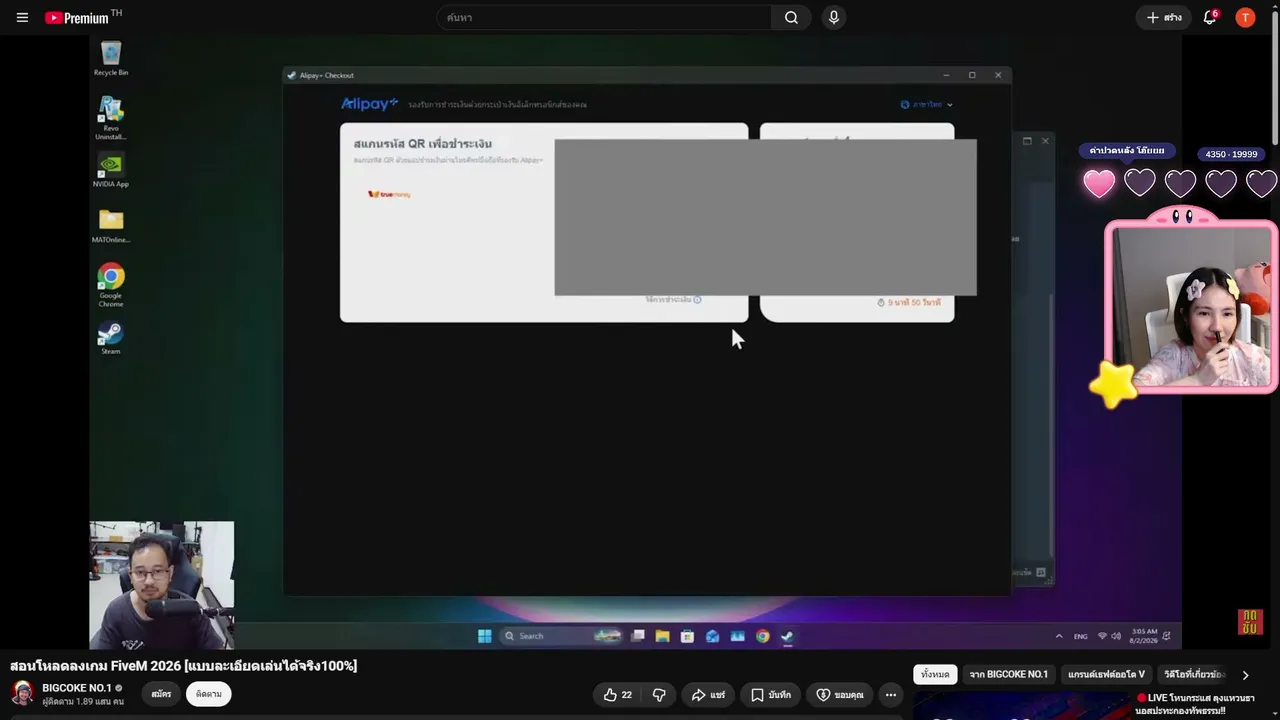Screen dimensions: 1280x720
Task: Maximize the Alipay+ Checkout window
Action: [972, 75]
